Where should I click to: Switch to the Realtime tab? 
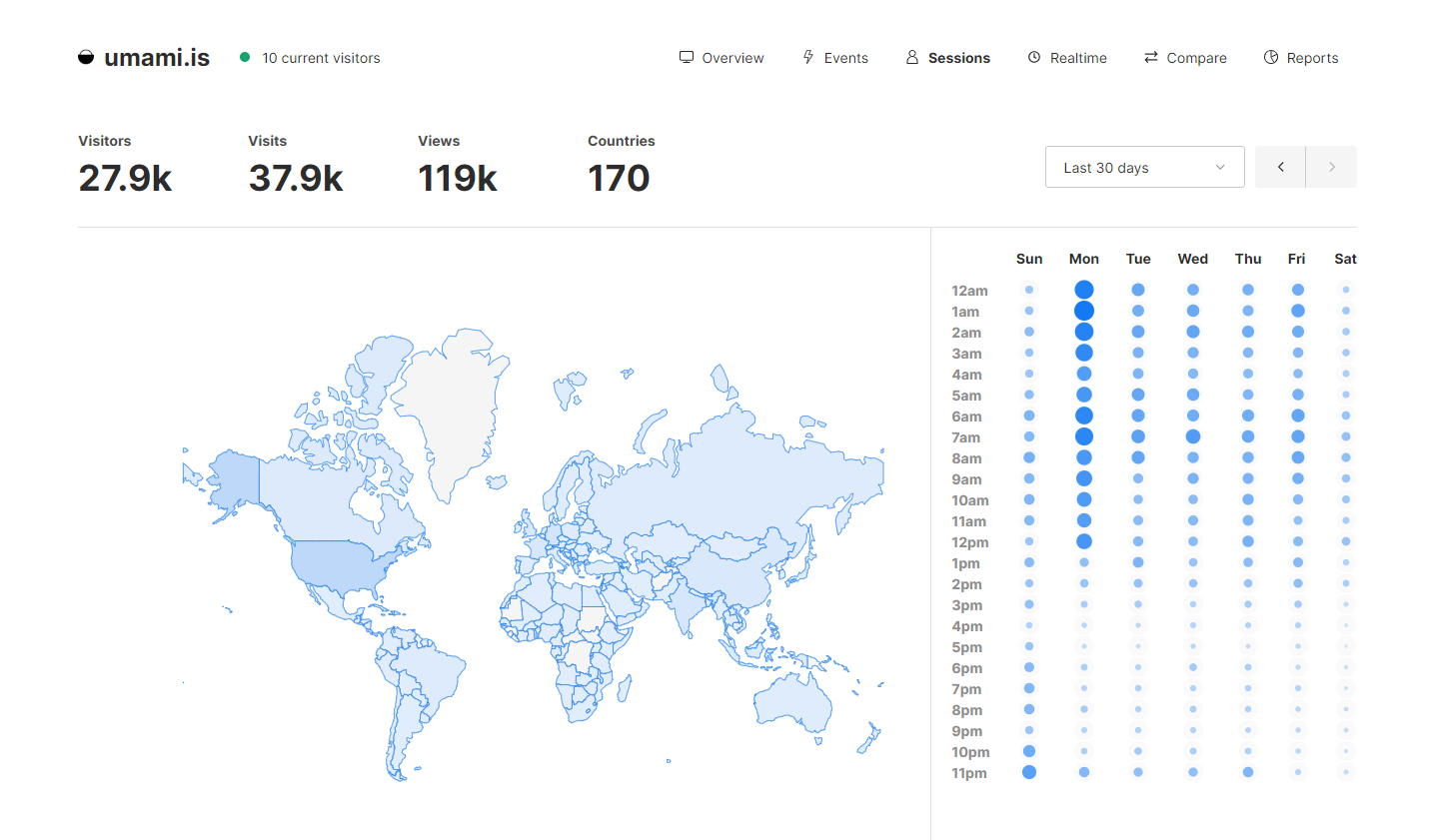coord(1078,58)
